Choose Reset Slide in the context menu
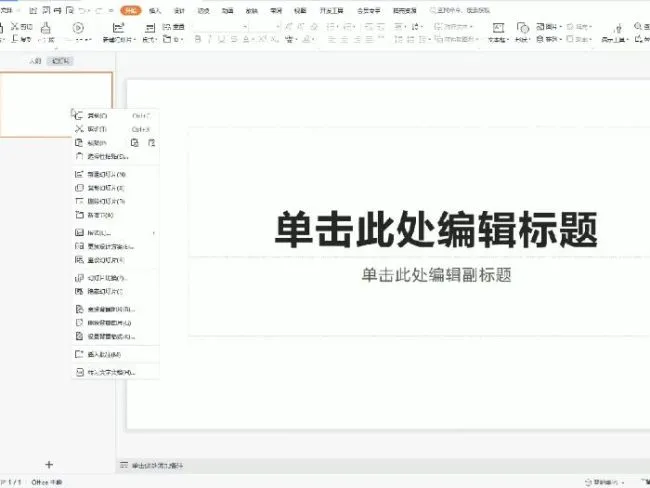Viewport: 650px width, 488px height. tap(115, 260)
